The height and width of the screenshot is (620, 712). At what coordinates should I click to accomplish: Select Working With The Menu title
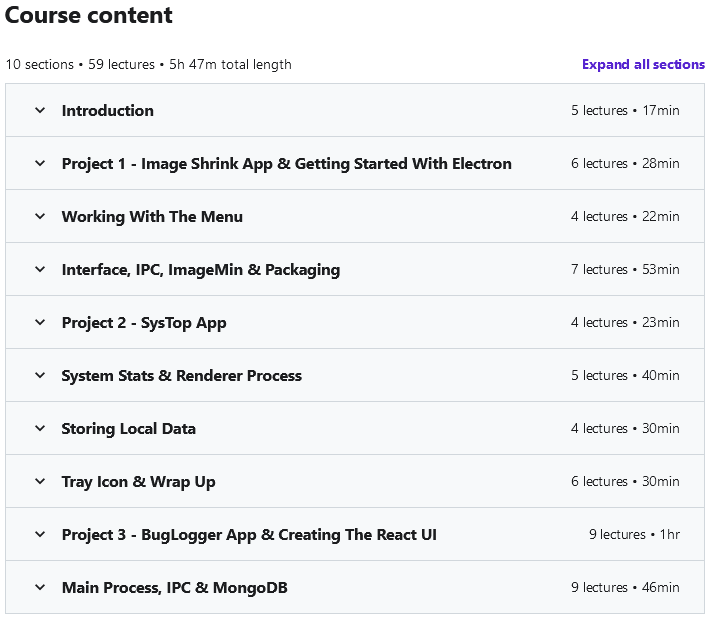[152, 217]
